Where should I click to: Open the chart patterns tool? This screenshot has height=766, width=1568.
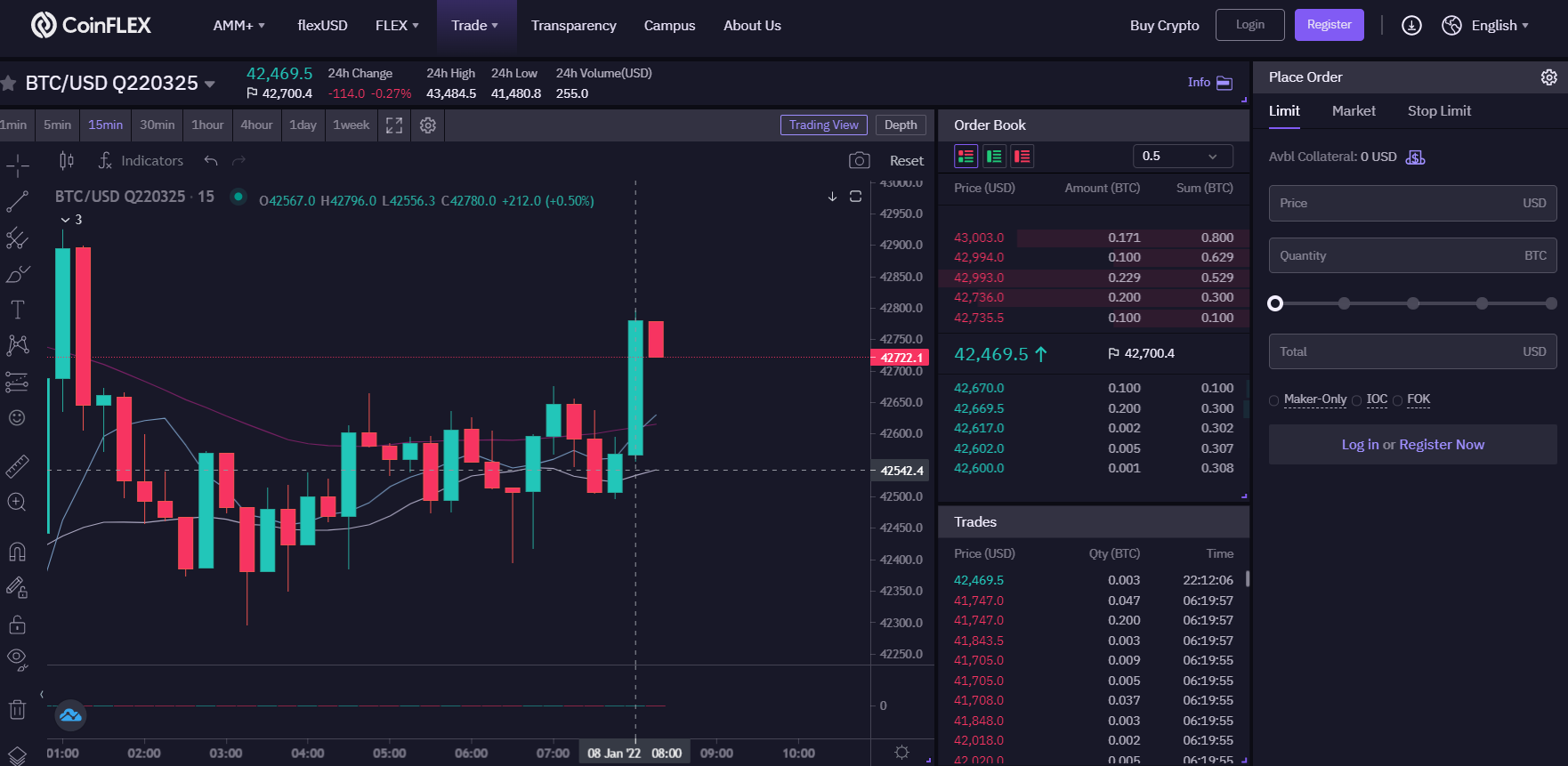coord(17,345)
